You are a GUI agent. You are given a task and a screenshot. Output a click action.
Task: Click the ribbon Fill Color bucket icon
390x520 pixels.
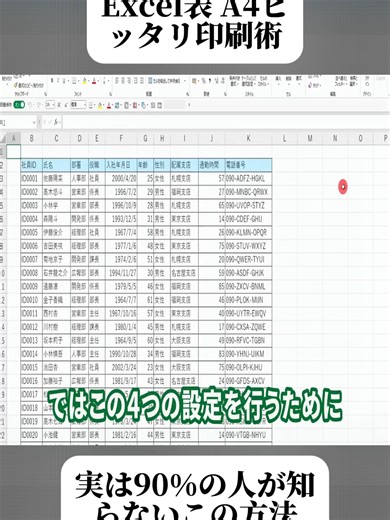click(85, 81)
